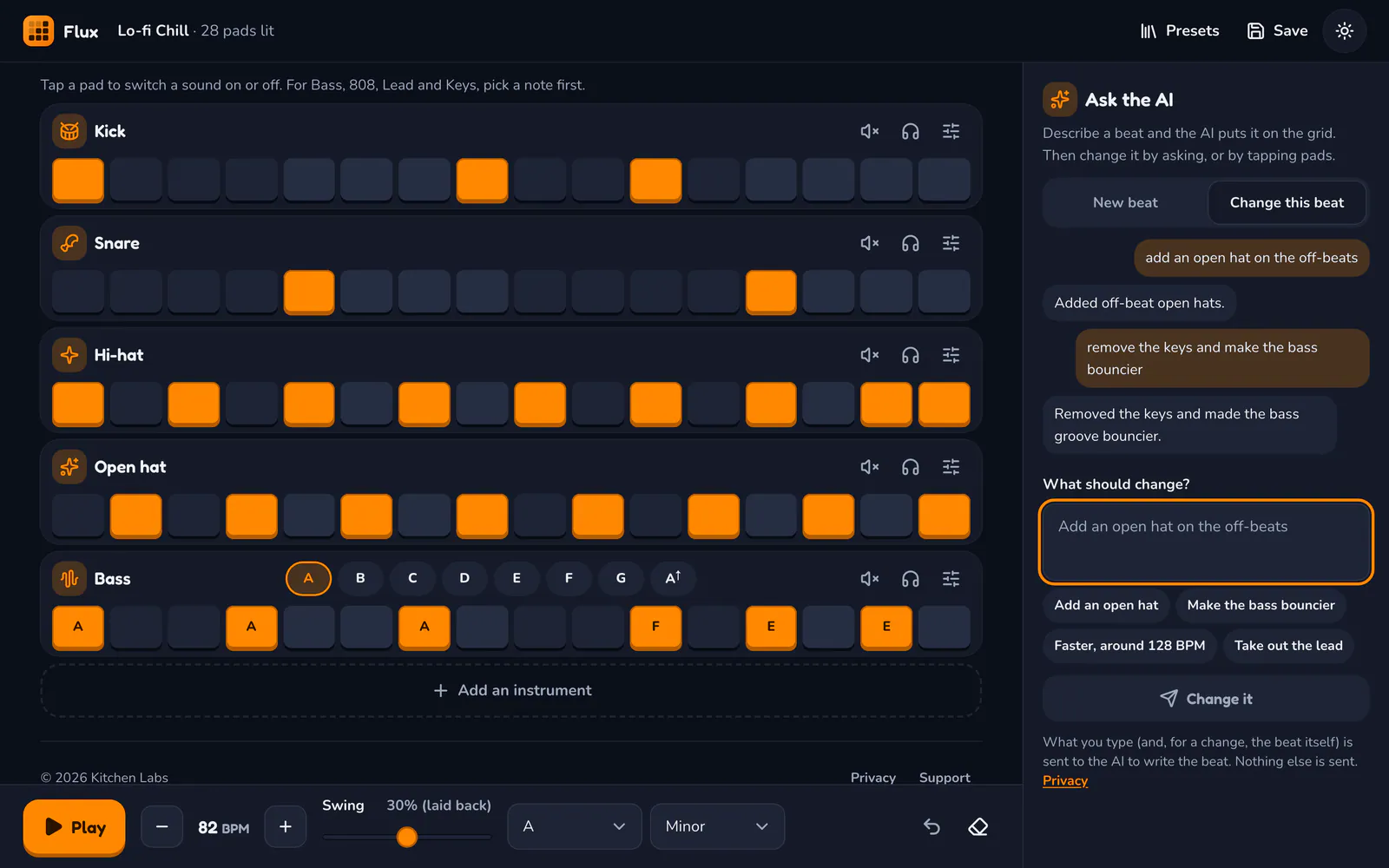
Task: Choose the Add an open hat suggestion
Action: (1106, 605)
